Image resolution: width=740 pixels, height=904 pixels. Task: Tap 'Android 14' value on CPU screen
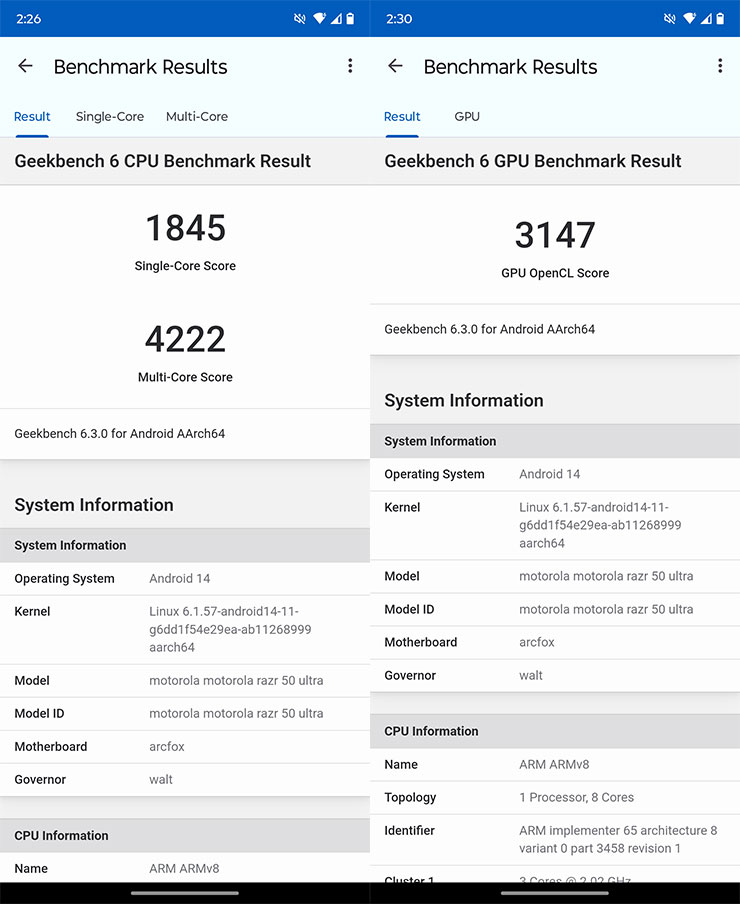pyautogui.click(x=180, y=578)
